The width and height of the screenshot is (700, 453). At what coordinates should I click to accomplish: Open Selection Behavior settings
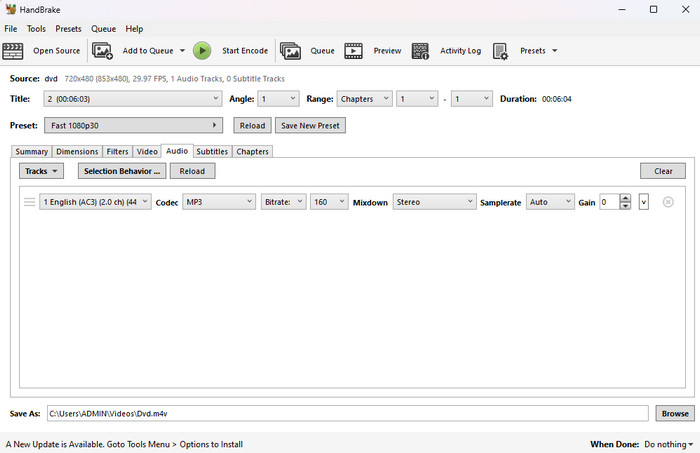(x=122, y=171)
